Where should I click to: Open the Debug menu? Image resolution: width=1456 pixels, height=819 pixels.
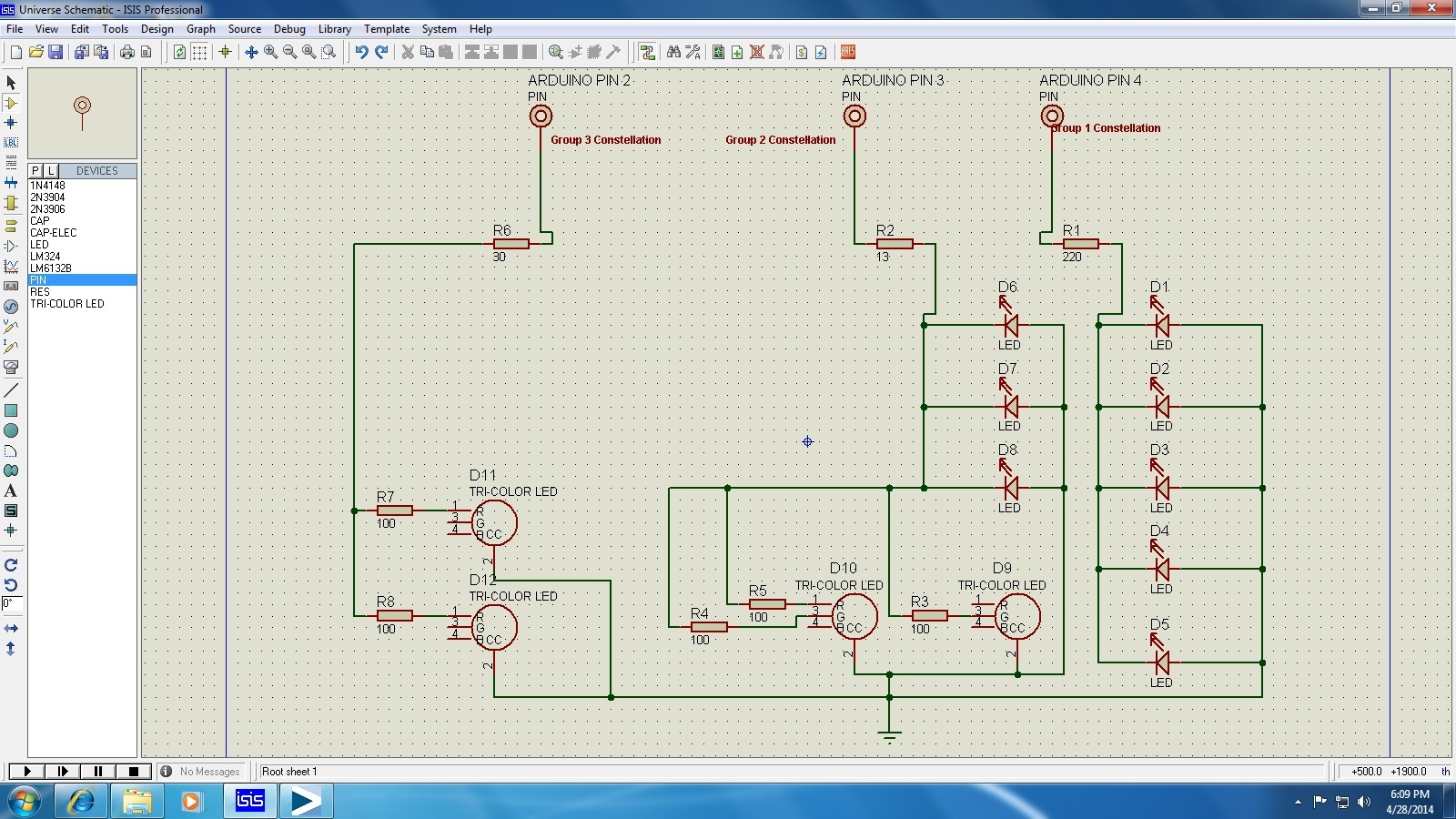pos(289,29)
